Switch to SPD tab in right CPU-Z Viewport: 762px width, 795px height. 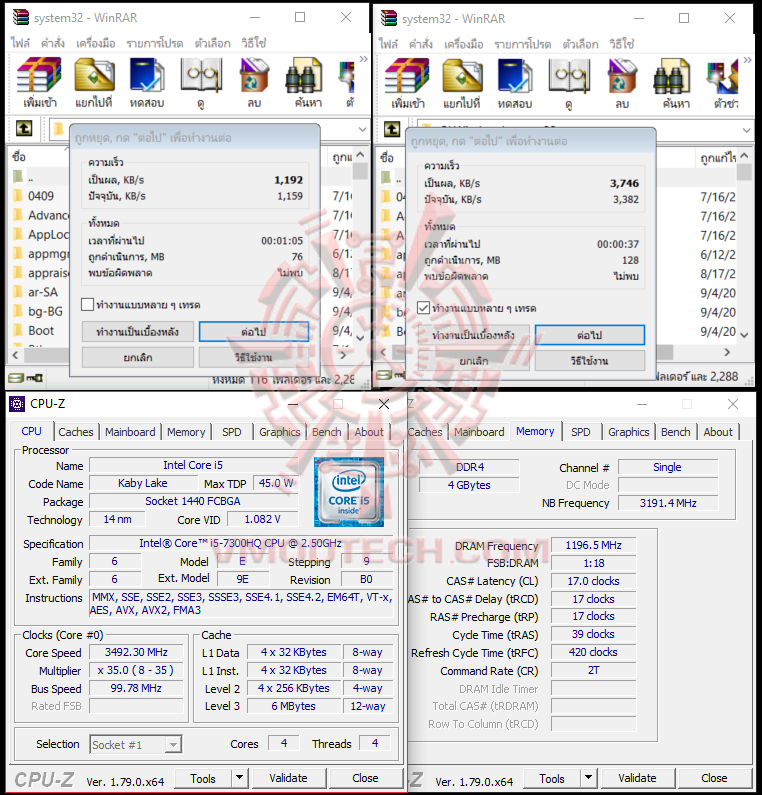pyautogui.click(x=580, y=432)
